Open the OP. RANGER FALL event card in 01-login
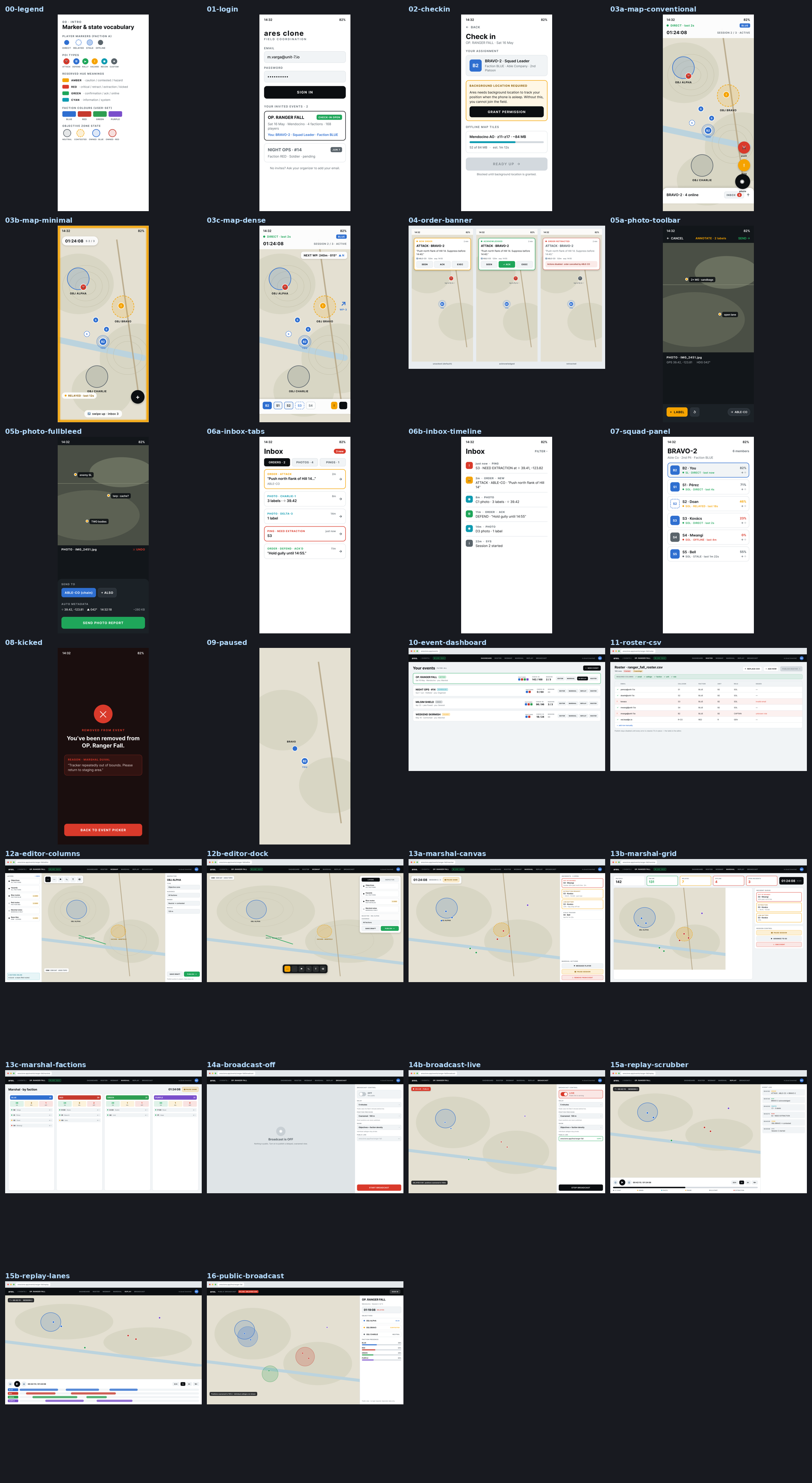Screen dimensions: 812x1483 point(305,126)
